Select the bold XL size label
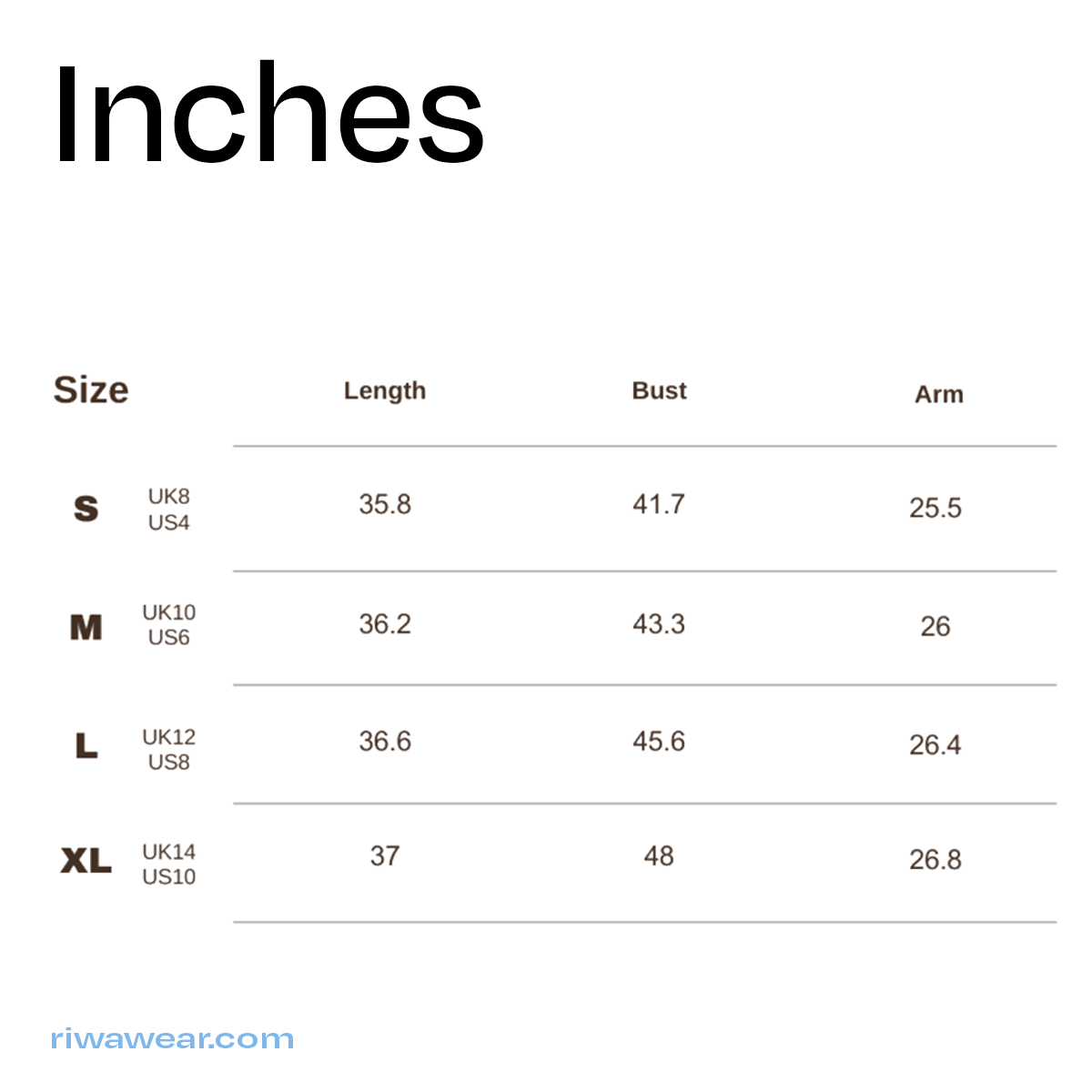 (86, 861)
